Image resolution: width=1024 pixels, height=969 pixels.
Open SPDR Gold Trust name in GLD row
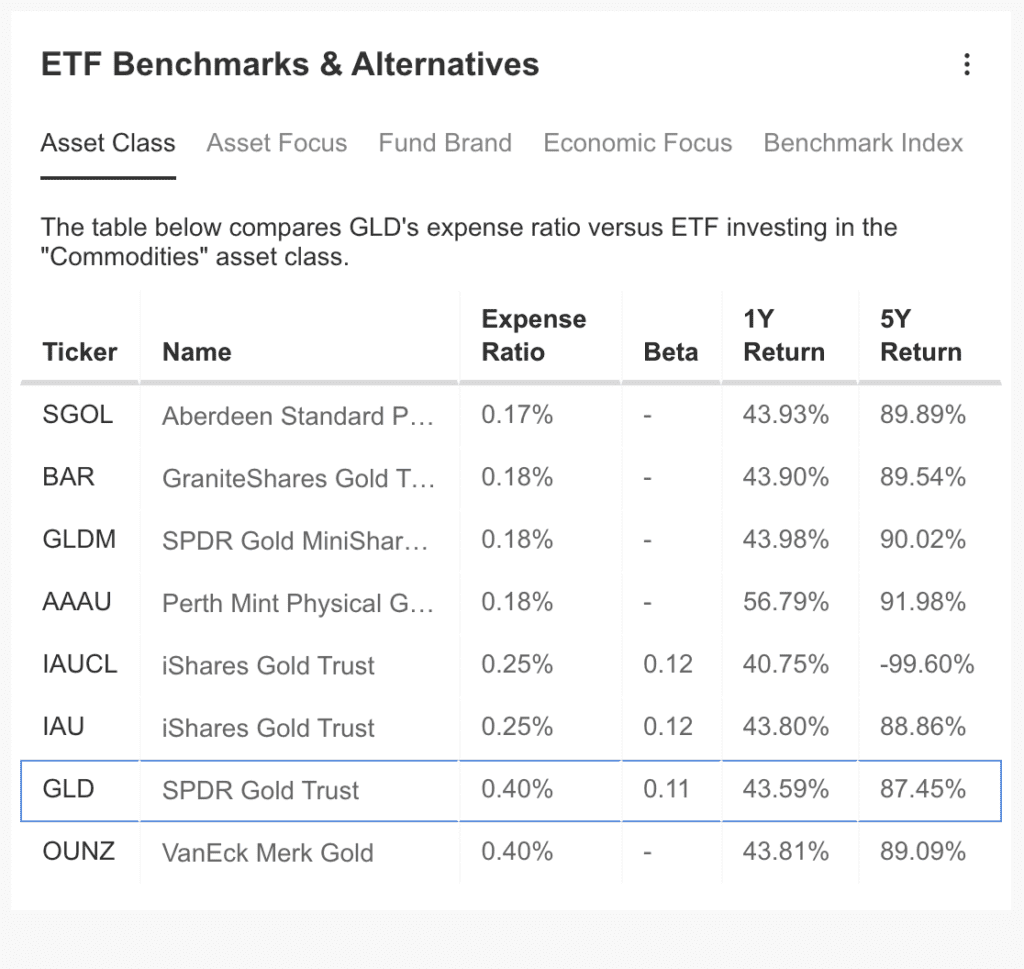tap(260, 791)
